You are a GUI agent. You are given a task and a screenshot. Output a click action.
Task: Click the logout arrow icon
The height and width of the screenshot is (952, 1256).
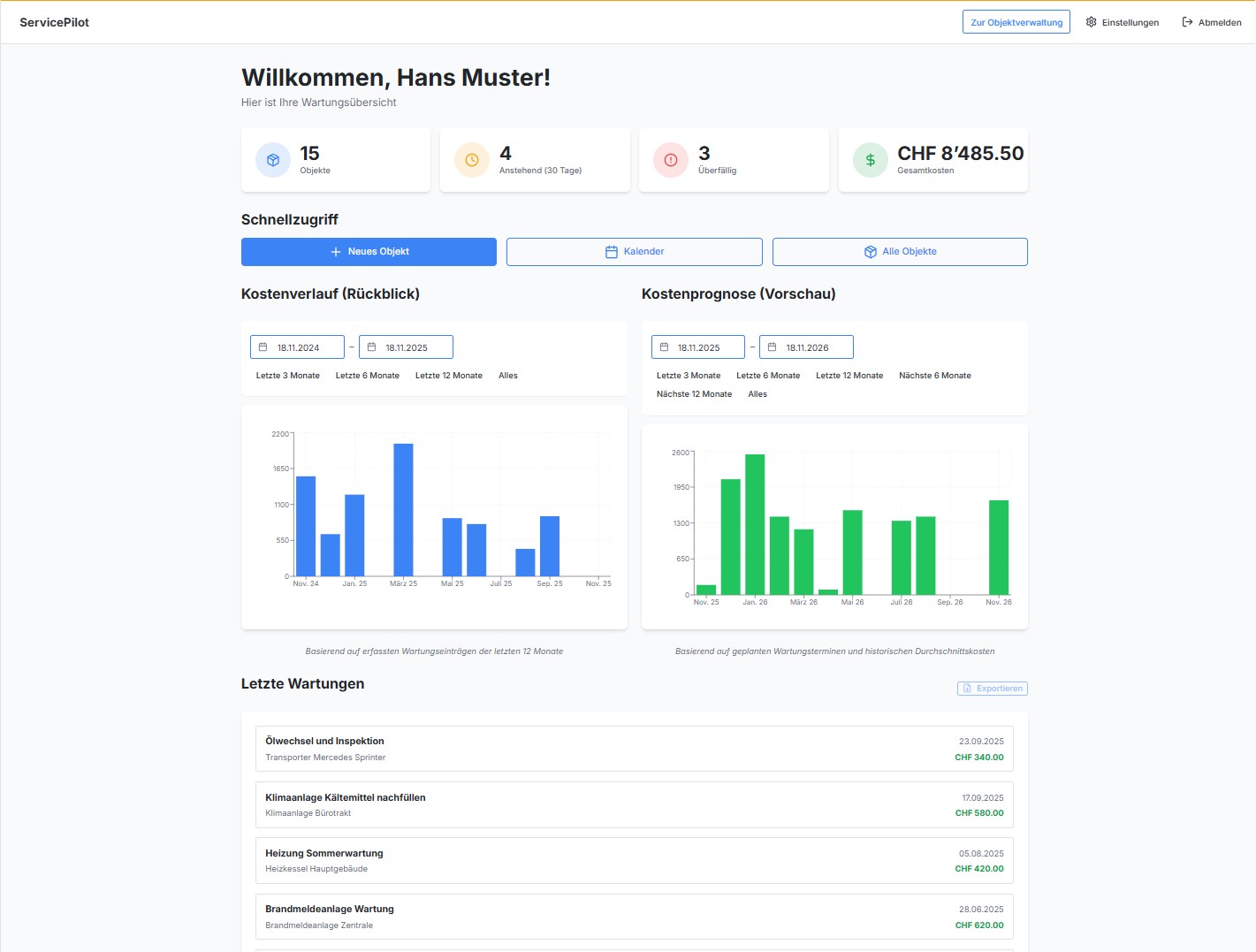click(1188, 22)
